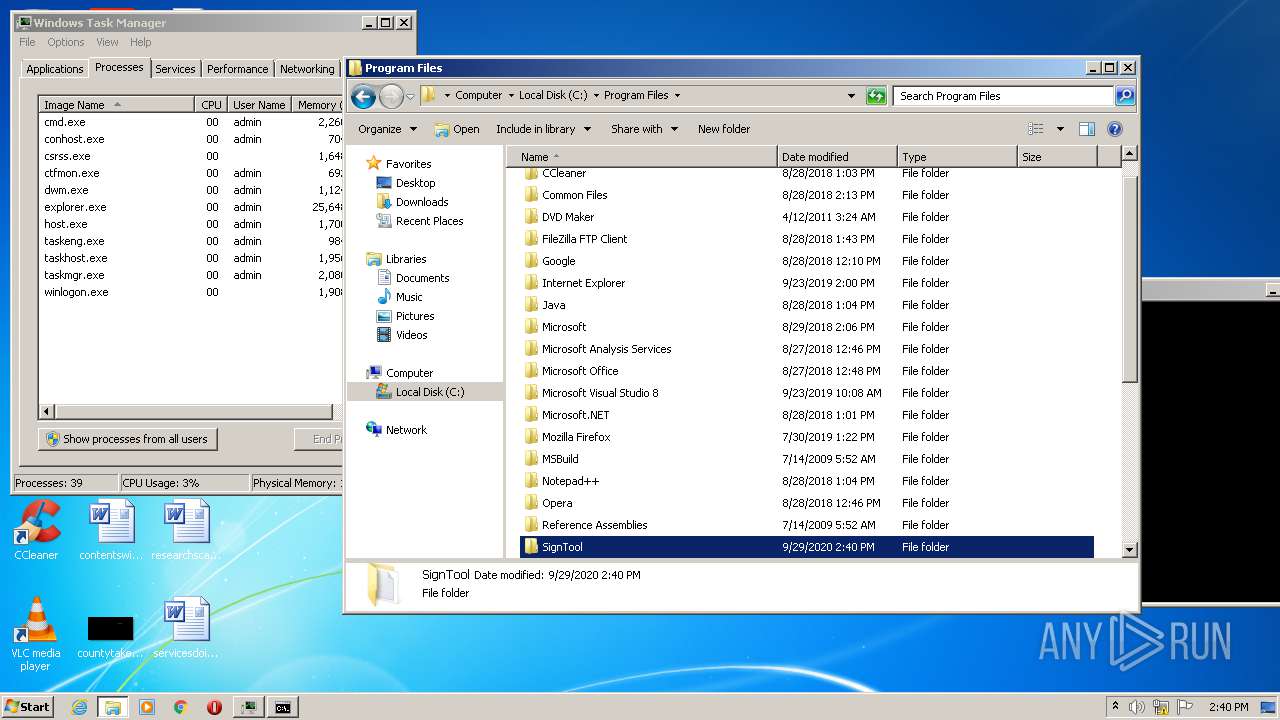Toggle the preview pane icon
The image size is (1280, 720).
(x=1087, y=129)
